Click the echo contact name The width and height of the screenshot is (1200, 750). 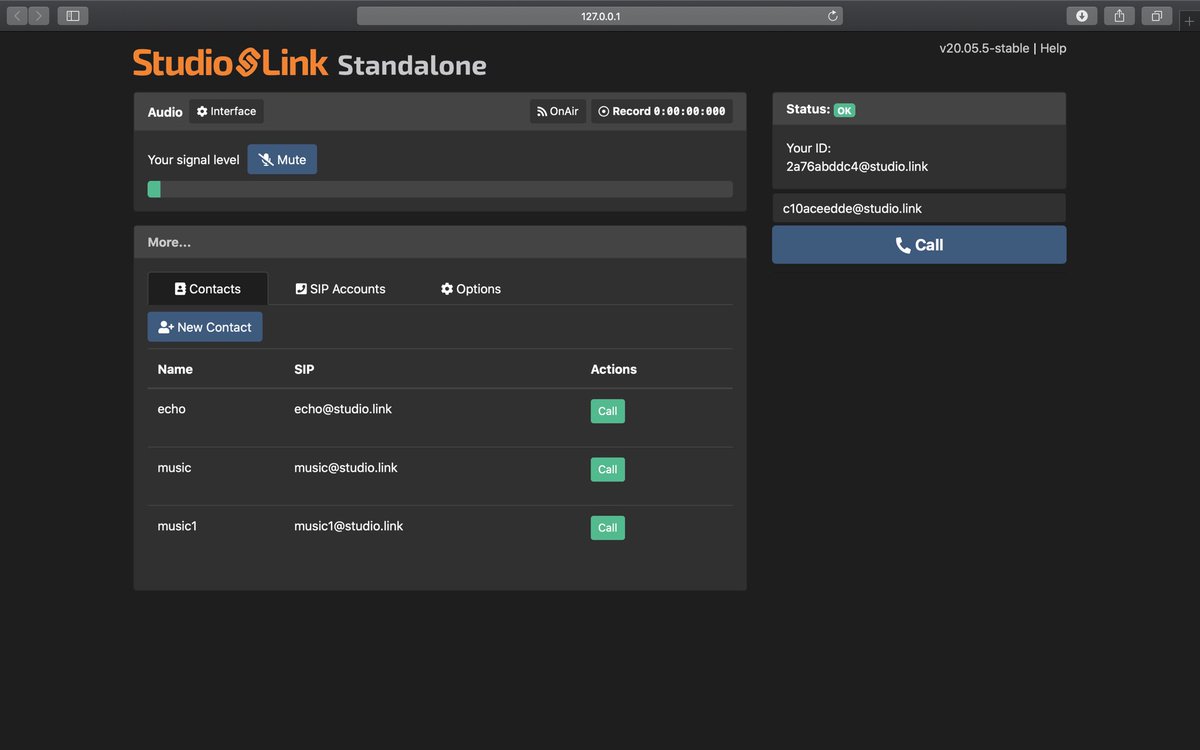coord(172,409)
